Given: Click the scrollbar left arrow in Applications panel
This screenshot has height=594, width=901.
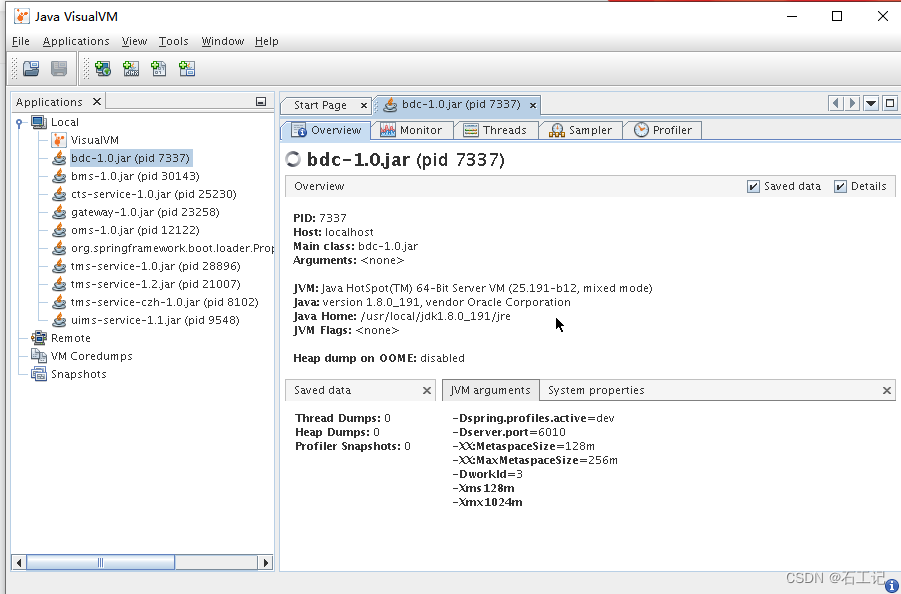Looking at the screenshot, I should tap(19, 562).
